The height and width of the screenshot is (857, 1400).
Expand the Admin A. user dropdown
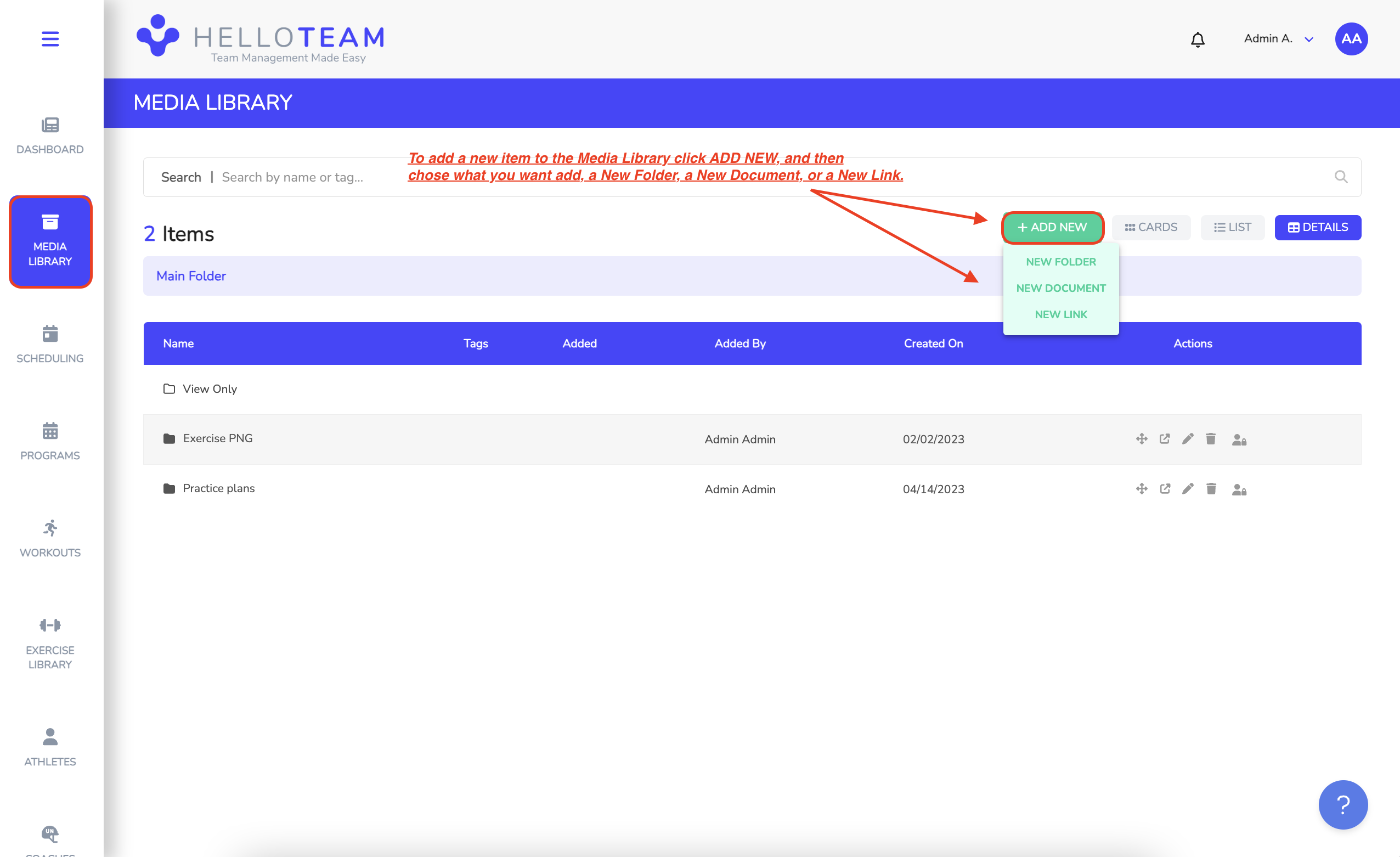pos(1308,39)
